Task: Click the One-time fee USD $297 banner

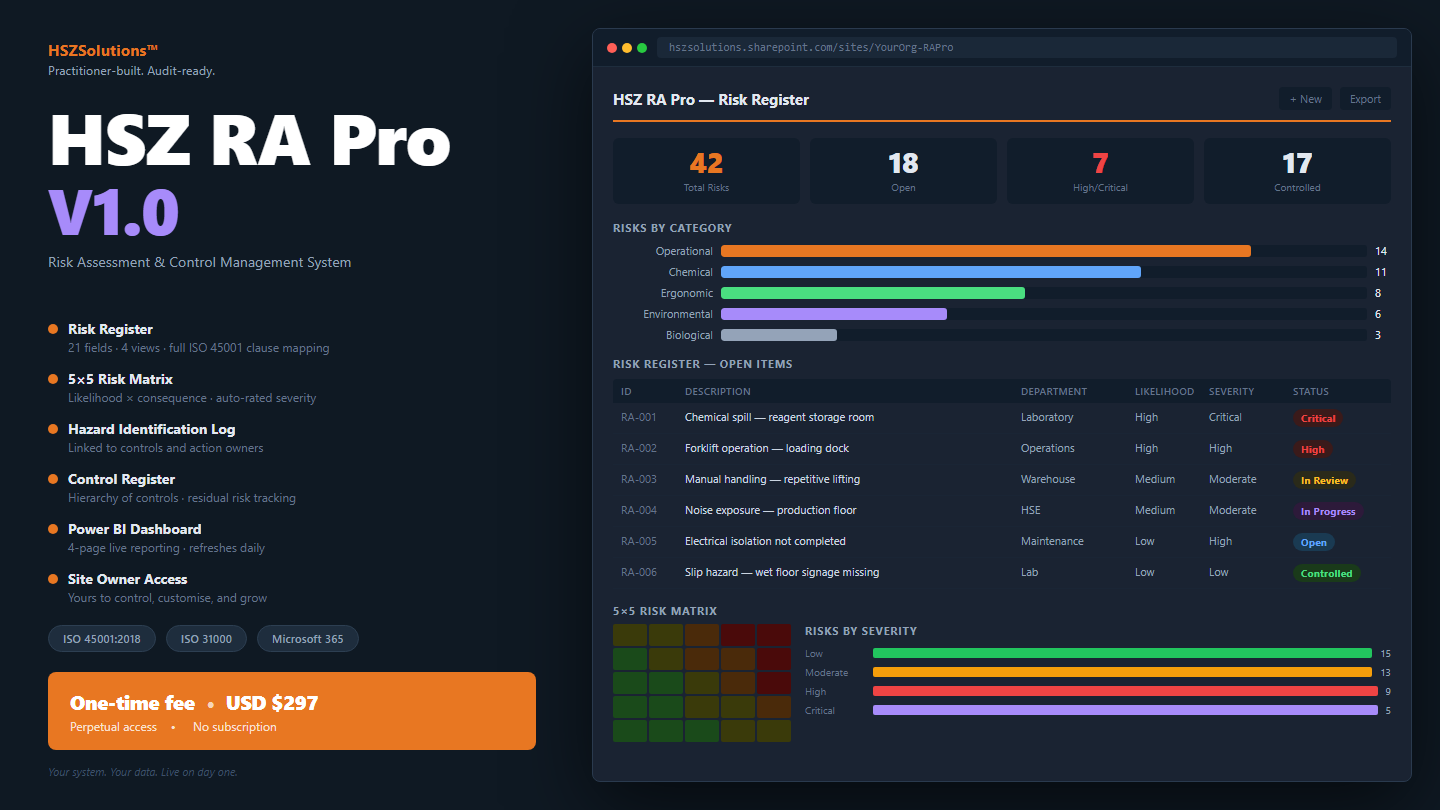Action: (292, 711)
